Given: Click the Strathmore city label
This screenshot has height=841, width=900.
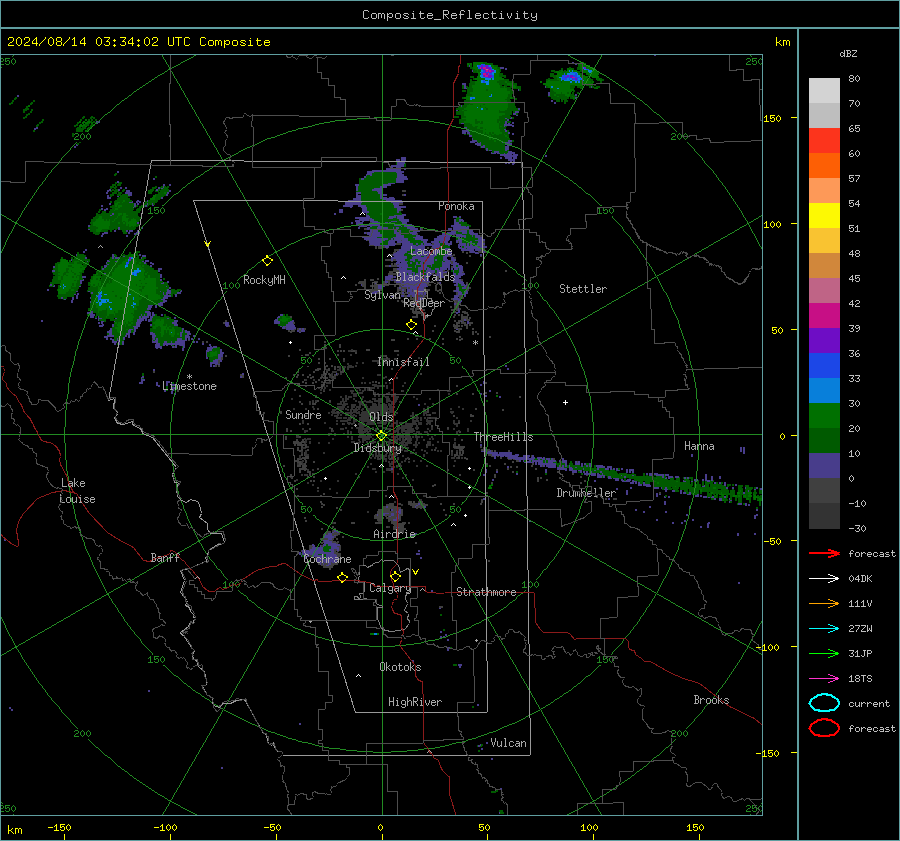Looking at the screenshot, I should [x=486, y=592].
